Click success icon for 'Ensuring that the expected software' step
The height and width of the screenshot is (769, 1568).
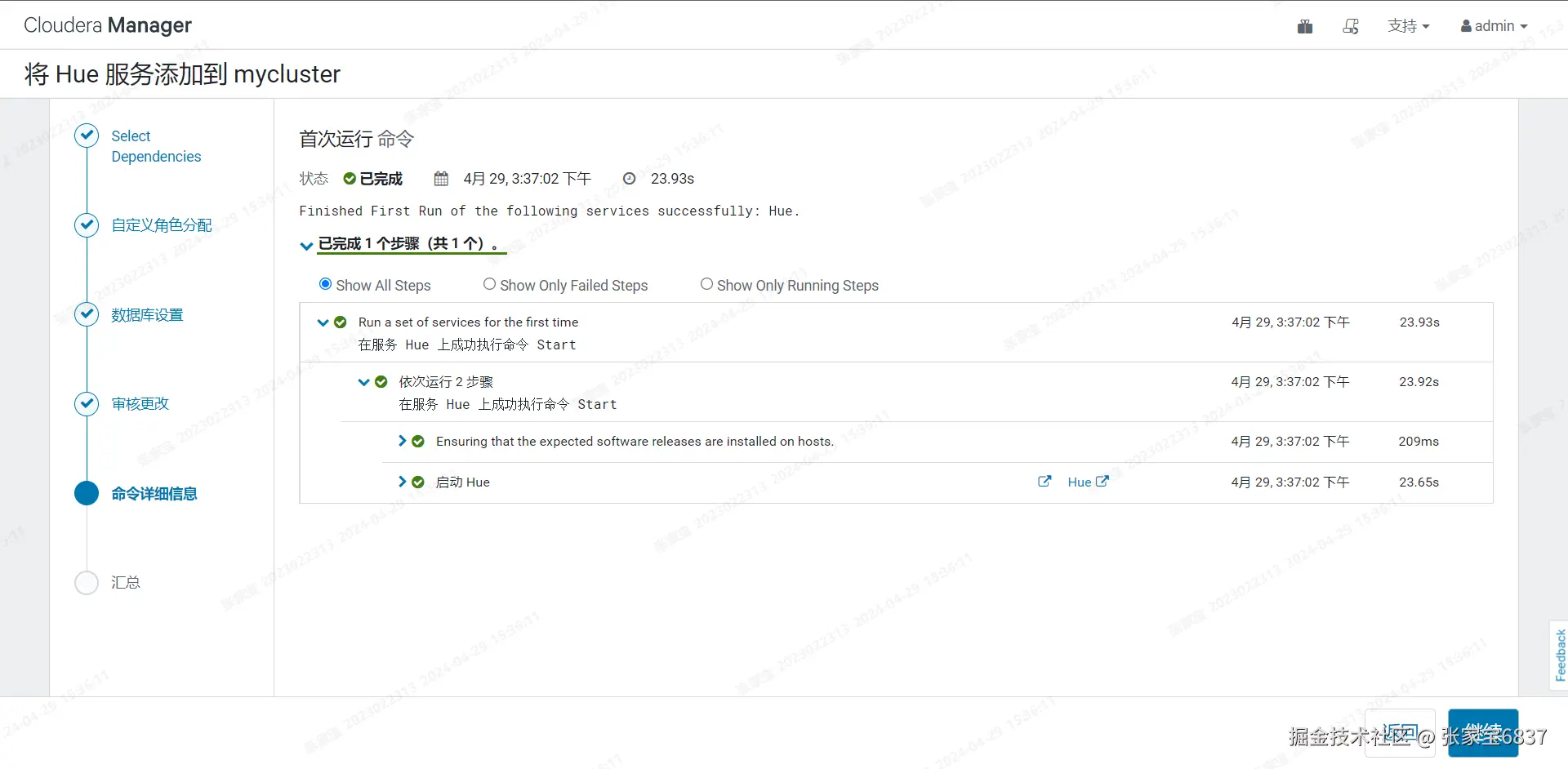(418, 442)
